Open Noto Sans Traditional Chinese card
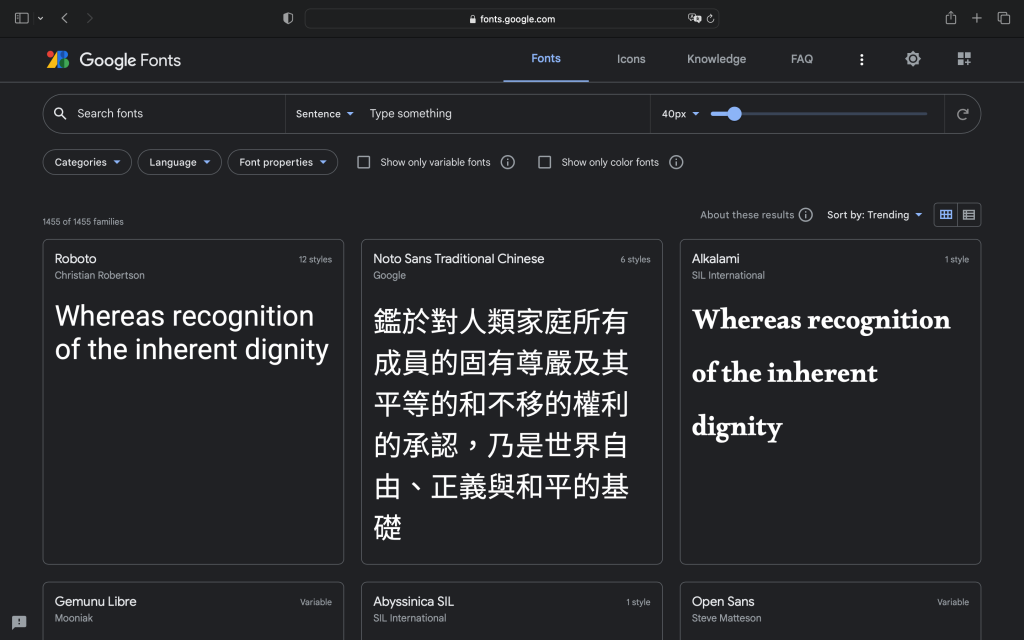This screenshot has width=1024, height=640. pyautogui.click(x=512, y=402)
